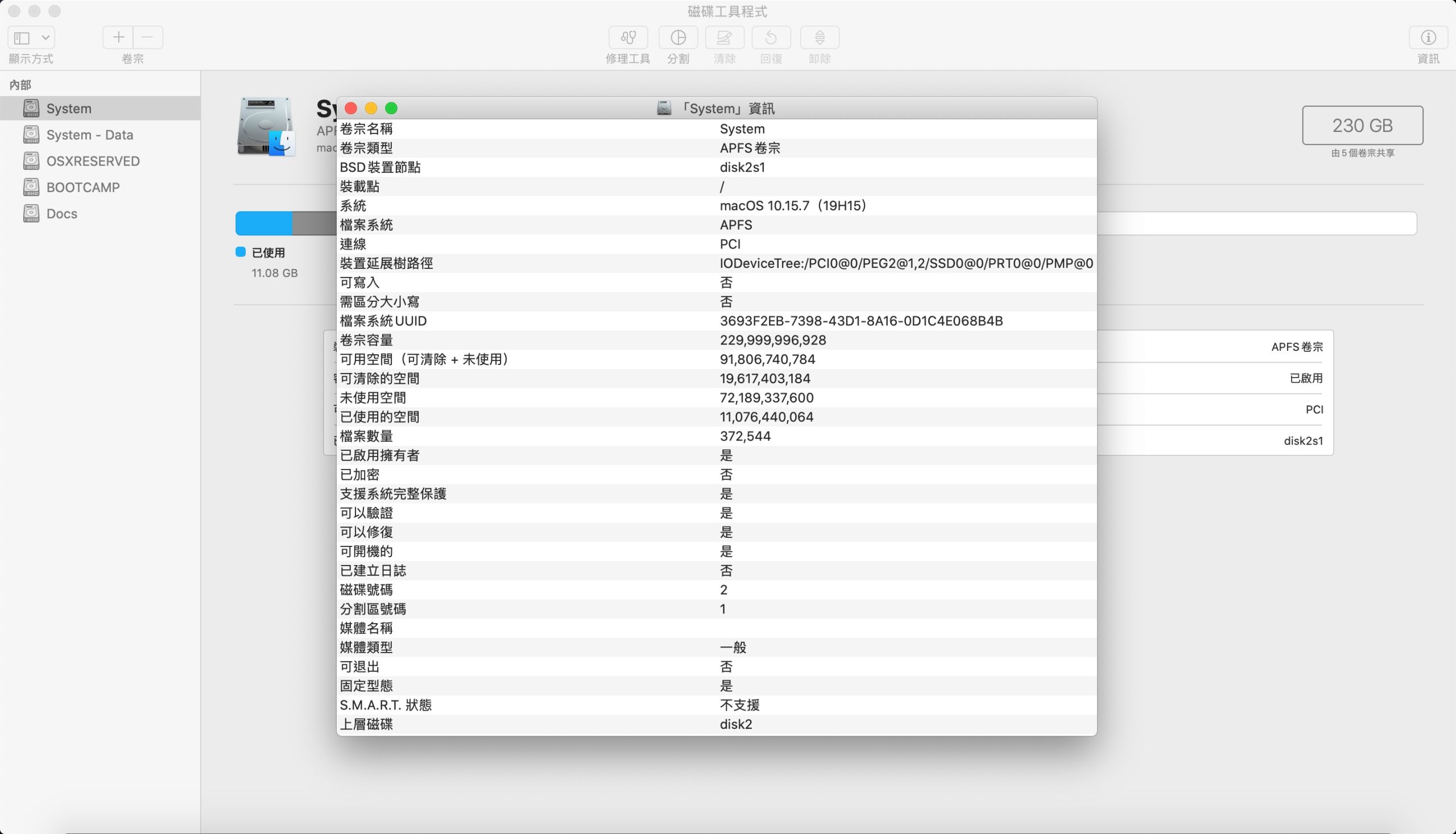
Task: Run 修理工具 First Aid icon
Action: (628, 37)
